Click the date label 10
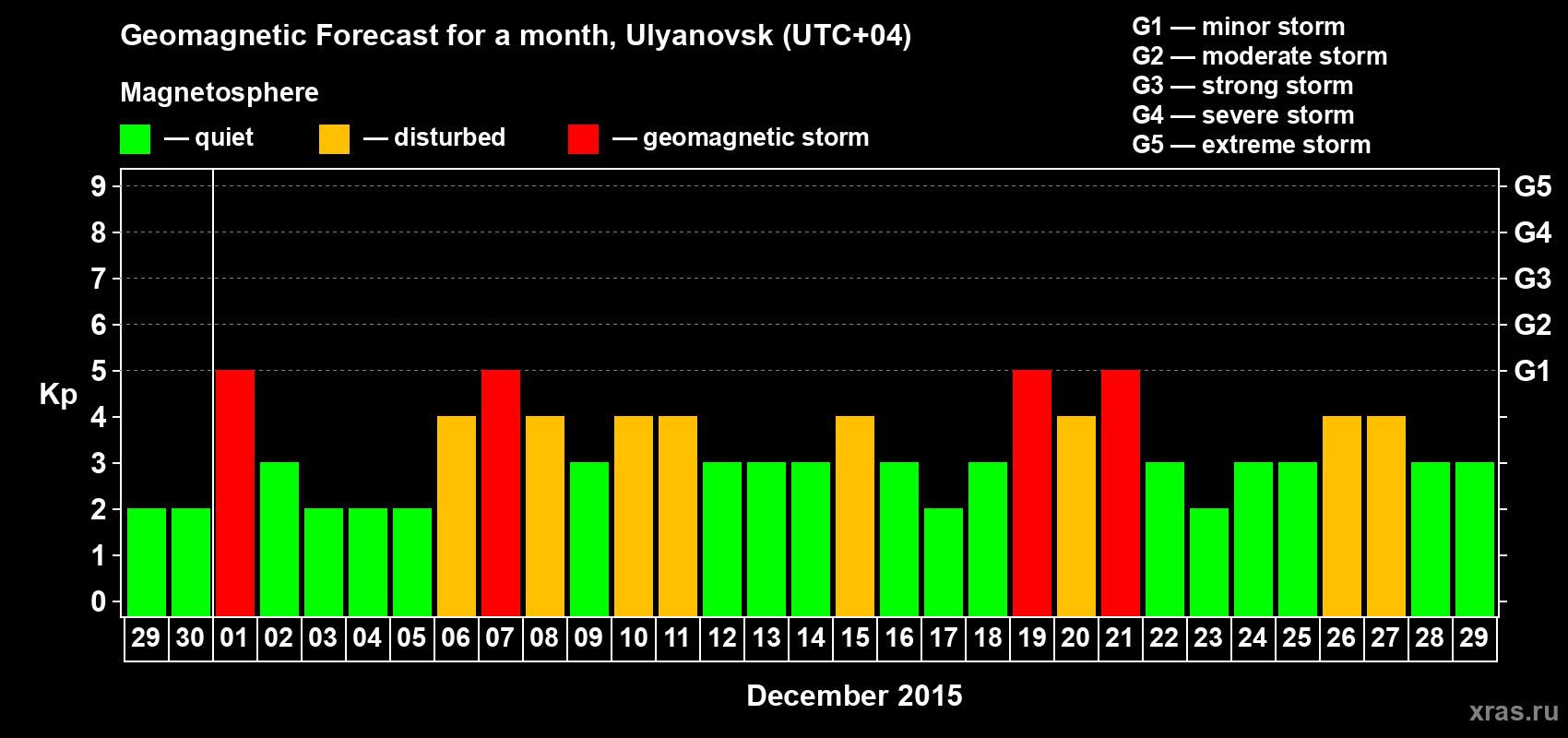The height and width of the screenshot is (738, 1568). click(x=633, y=637)
